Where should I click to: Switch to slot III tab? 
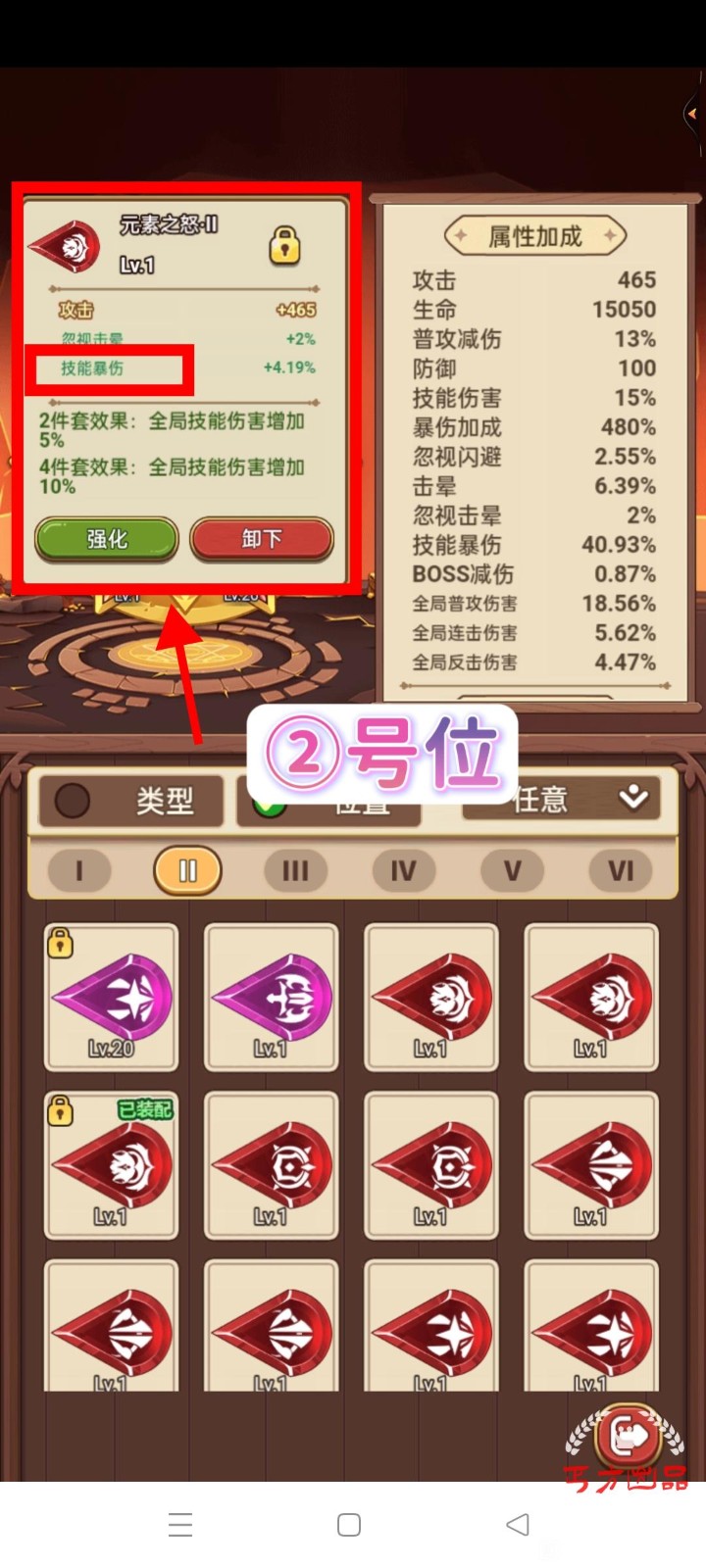coord(295,870)
